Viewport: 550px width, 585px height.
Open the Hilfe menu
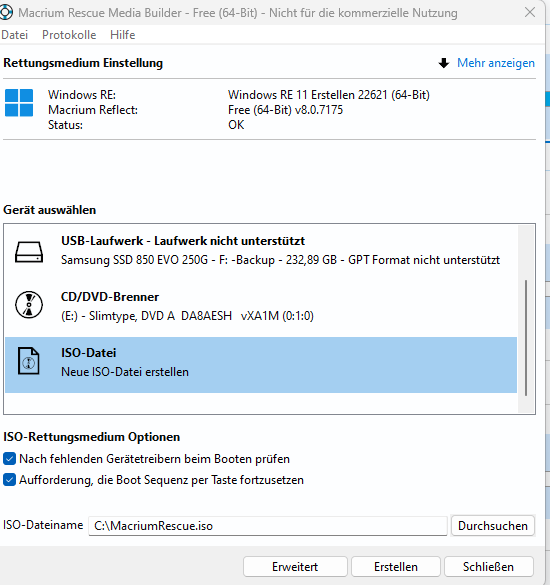click(122, 35)
